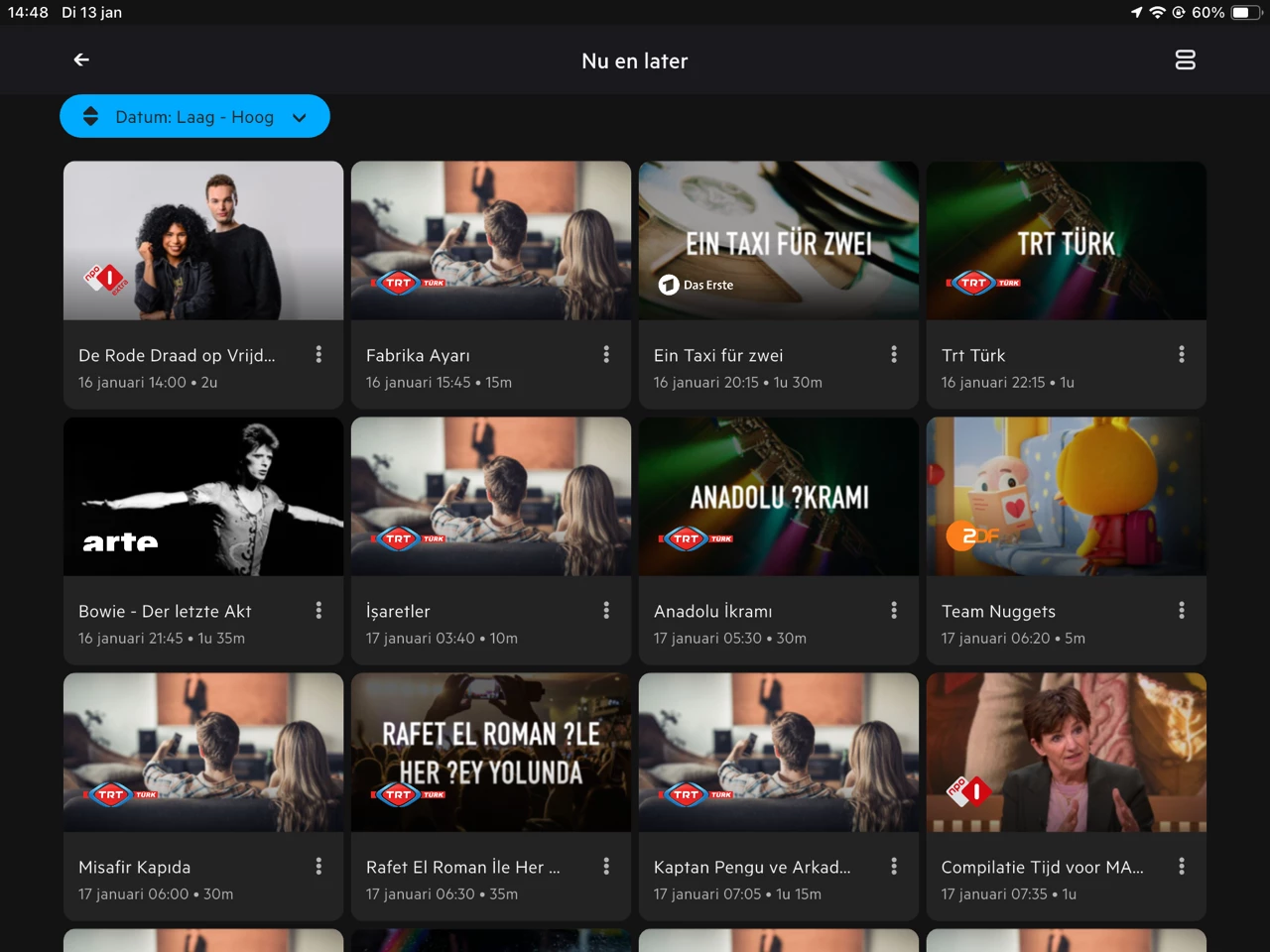1270x952 pixels.
Task: Select the 'İşaretler' title text
Action: coord(398,611)
